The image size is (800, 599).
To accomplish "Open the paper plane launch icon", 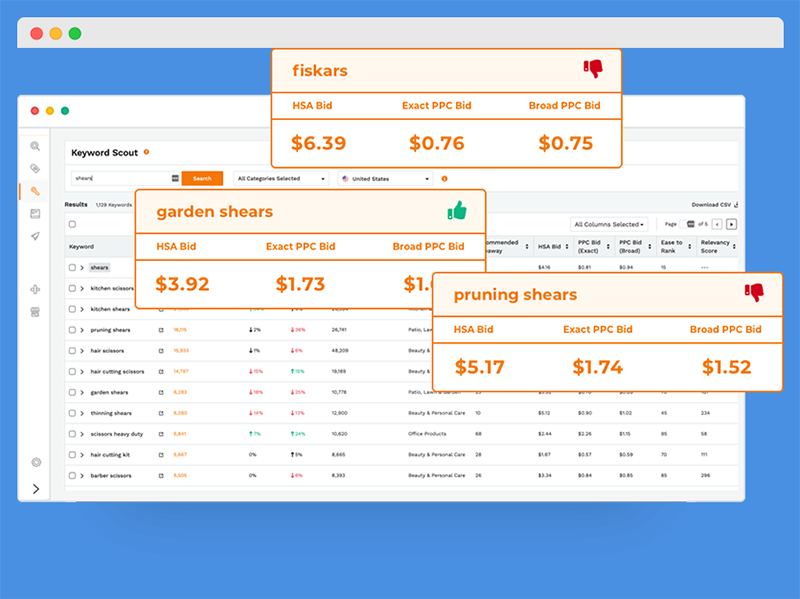I will click(x=35, y=236).
